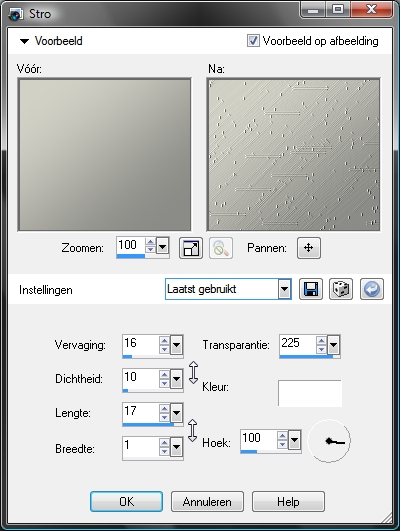This screenshot has height=531, width=400.
Task: Click the Hoek angle dial
Action: (329, 441)
